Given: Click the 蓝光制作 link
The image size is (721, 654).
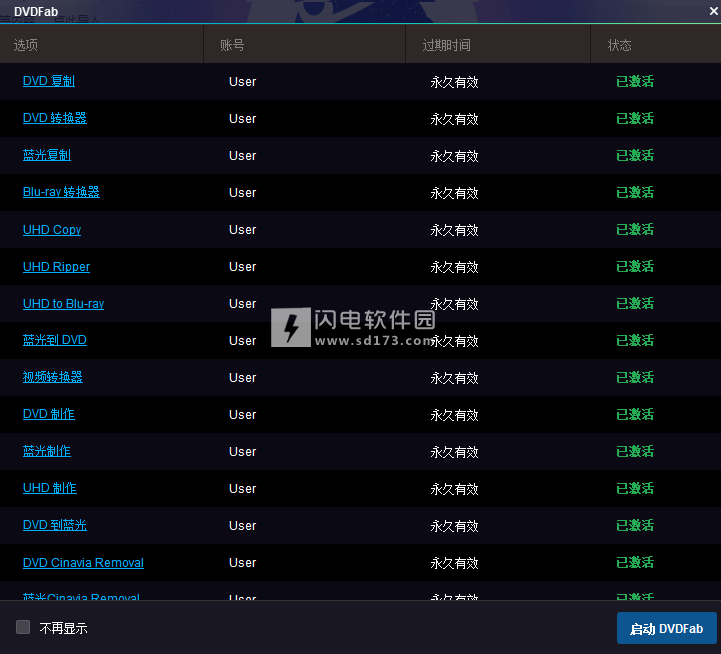Looking at the screenshot, I should (47, 451).
